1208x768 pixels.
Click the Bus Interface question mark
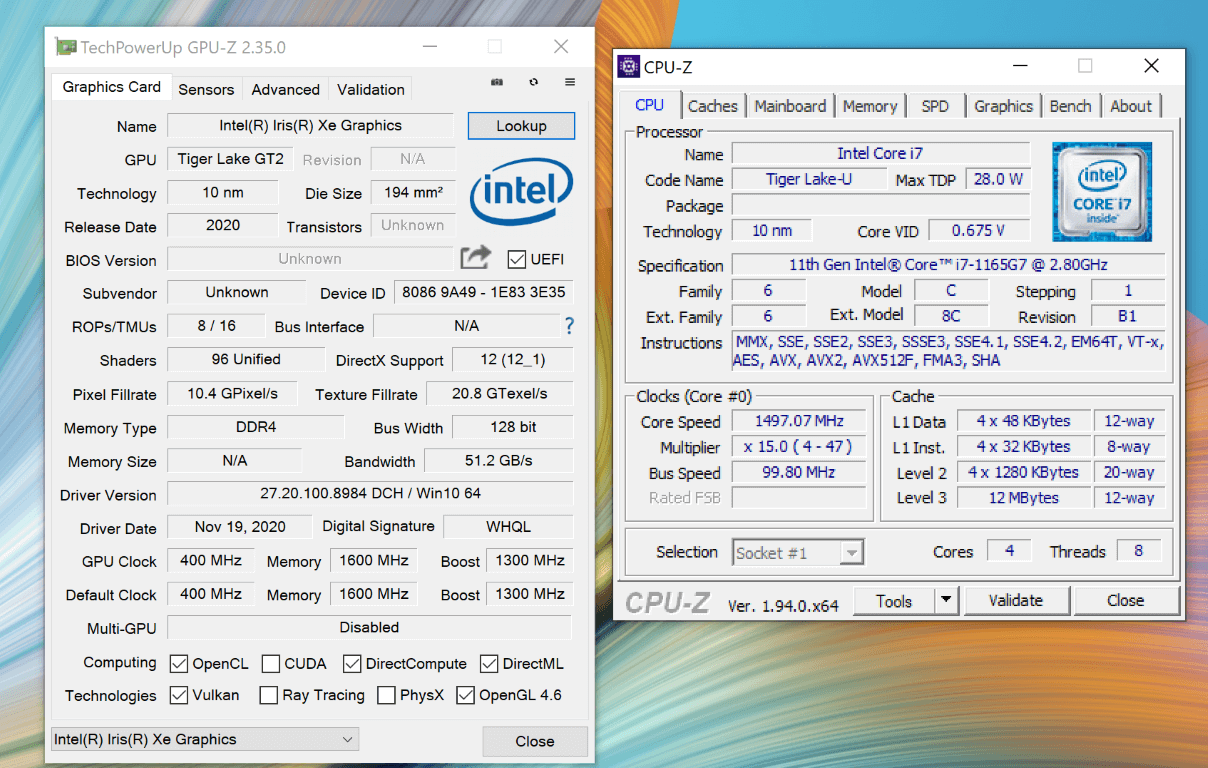pyautogui.click(x=569, y=326)
